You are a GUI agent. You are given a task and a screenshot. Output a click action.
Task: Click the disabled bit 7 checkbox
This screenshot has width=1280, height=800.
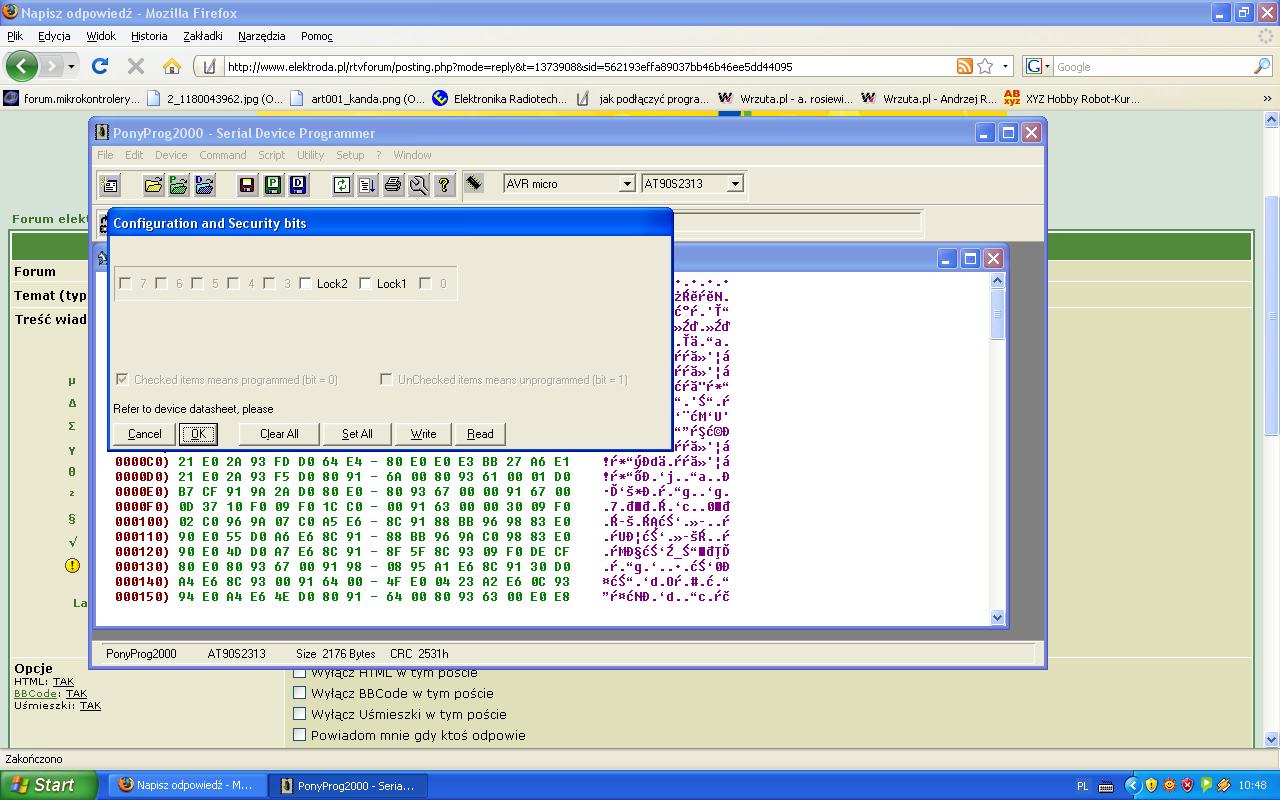[x=125, y=283]
